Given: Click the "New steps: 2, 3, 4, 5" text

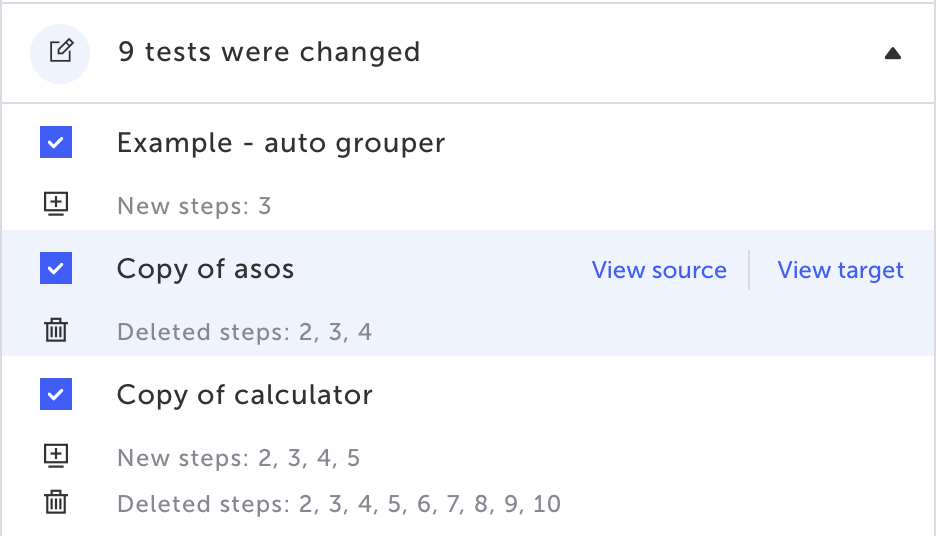Looking at the screenshot, I should tap(238, 458).
